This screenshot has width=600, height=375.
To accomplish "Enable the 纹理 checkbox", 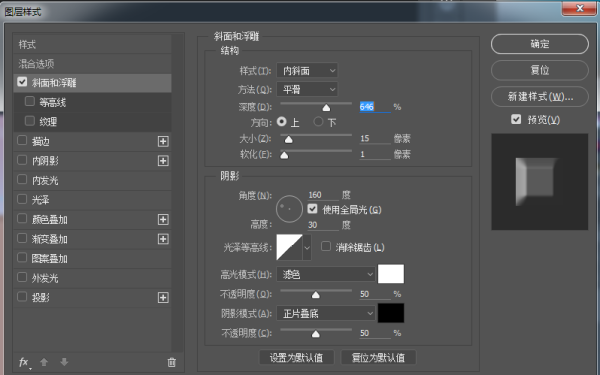I will point(29,121).
